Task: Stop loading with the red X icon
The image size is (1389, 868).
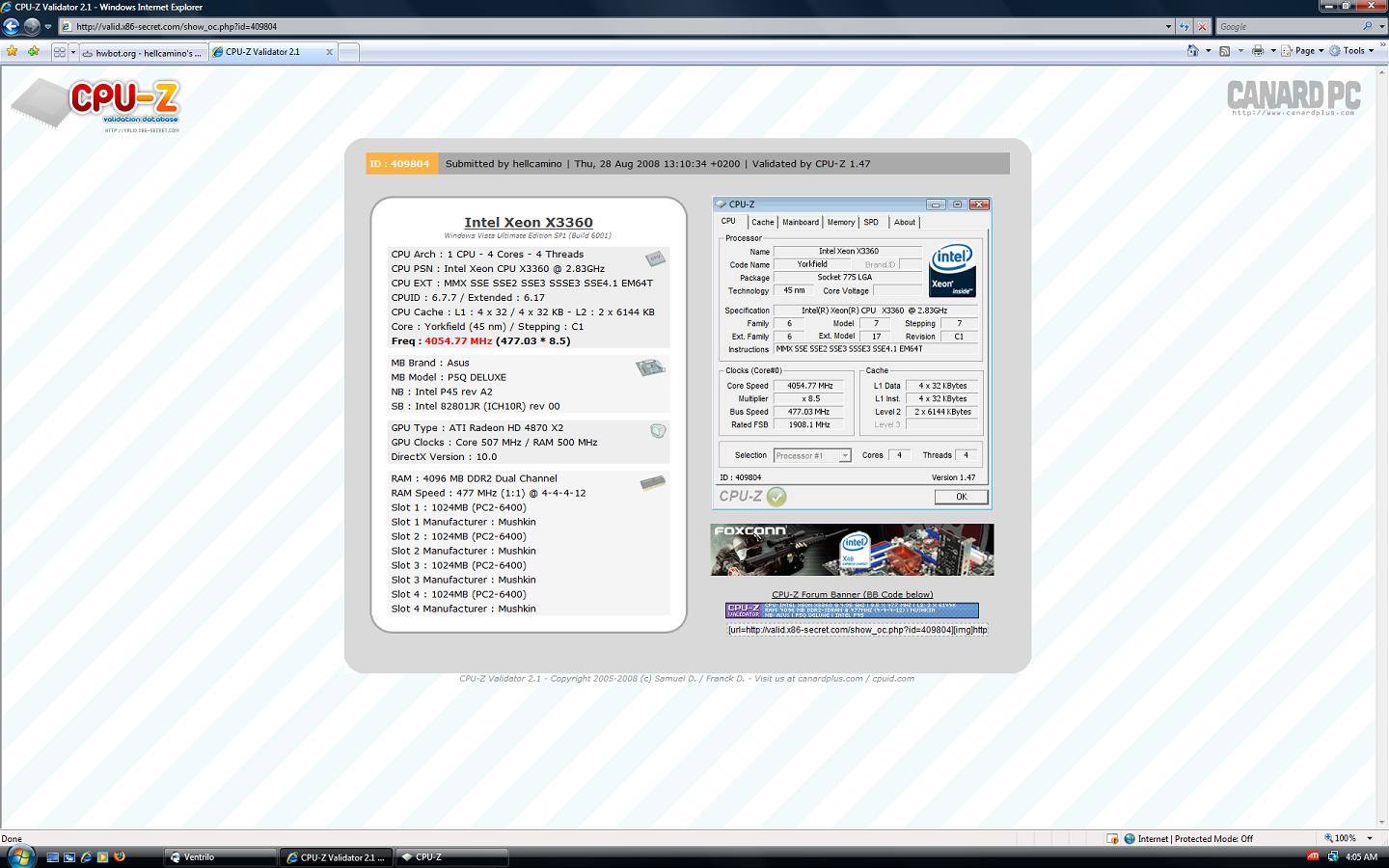Action: [x=1203, y=27]
